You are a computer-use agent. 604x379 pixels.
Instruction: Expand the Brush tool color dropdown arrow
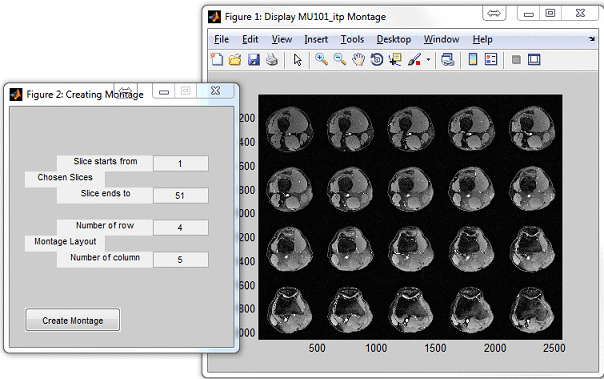click(x=428, y=60)
